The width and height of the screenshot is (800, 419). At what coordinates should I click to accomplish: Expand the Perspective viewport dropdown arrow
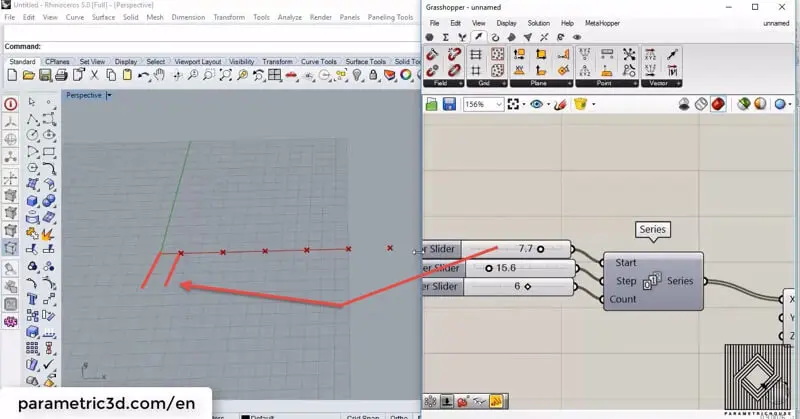coord(109,95)
